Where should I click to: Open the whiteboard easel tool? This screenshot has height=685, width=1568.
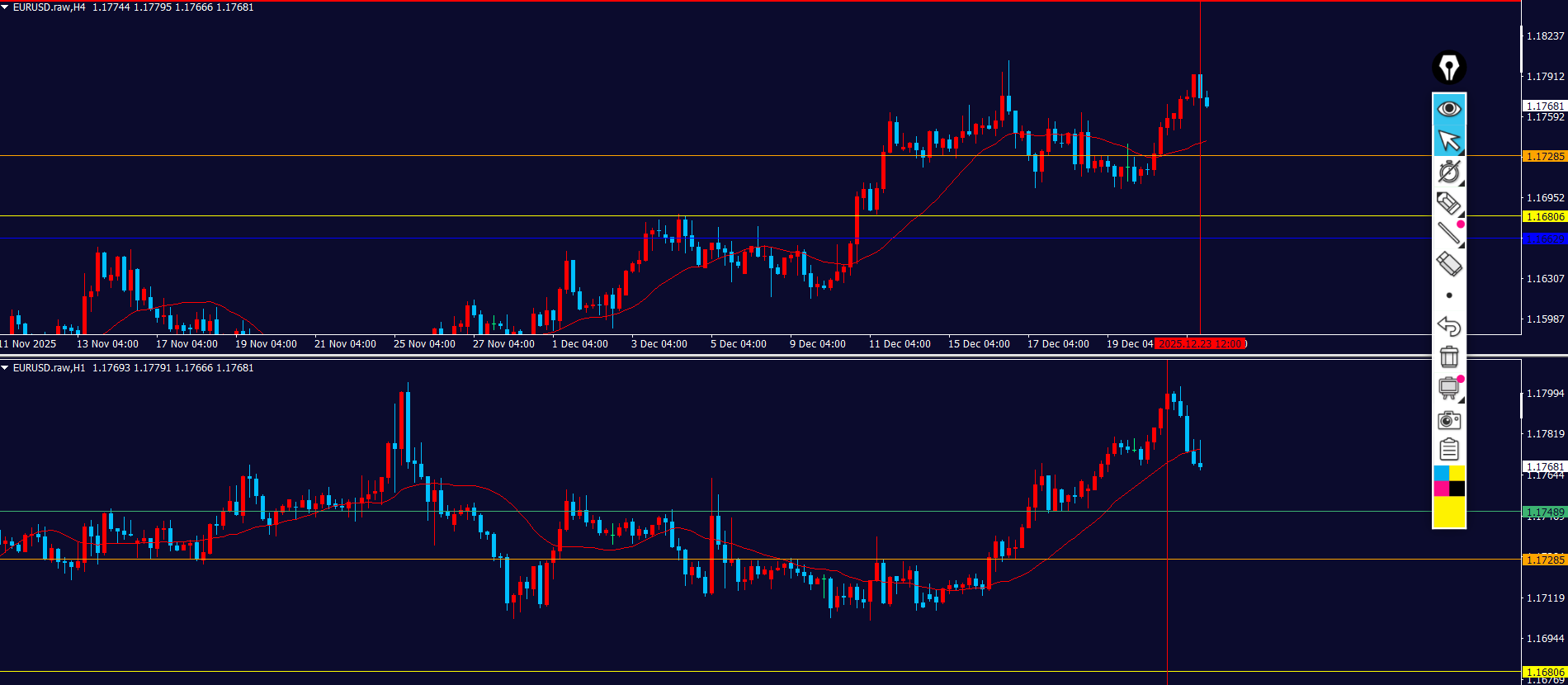point(1448,388)
